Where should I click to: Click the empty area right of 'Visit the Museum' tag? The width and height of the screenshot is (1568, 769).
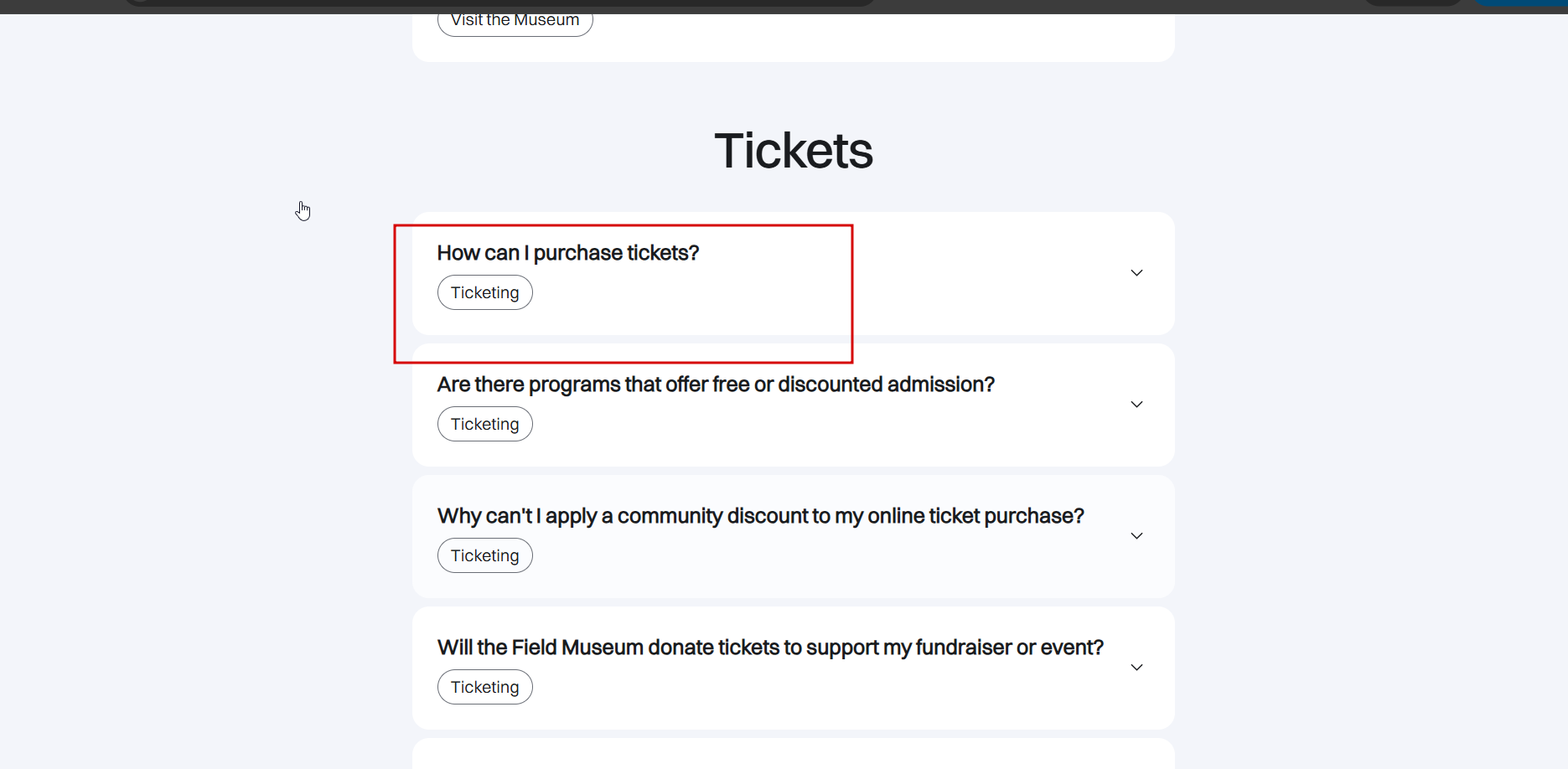click(880, 23)
